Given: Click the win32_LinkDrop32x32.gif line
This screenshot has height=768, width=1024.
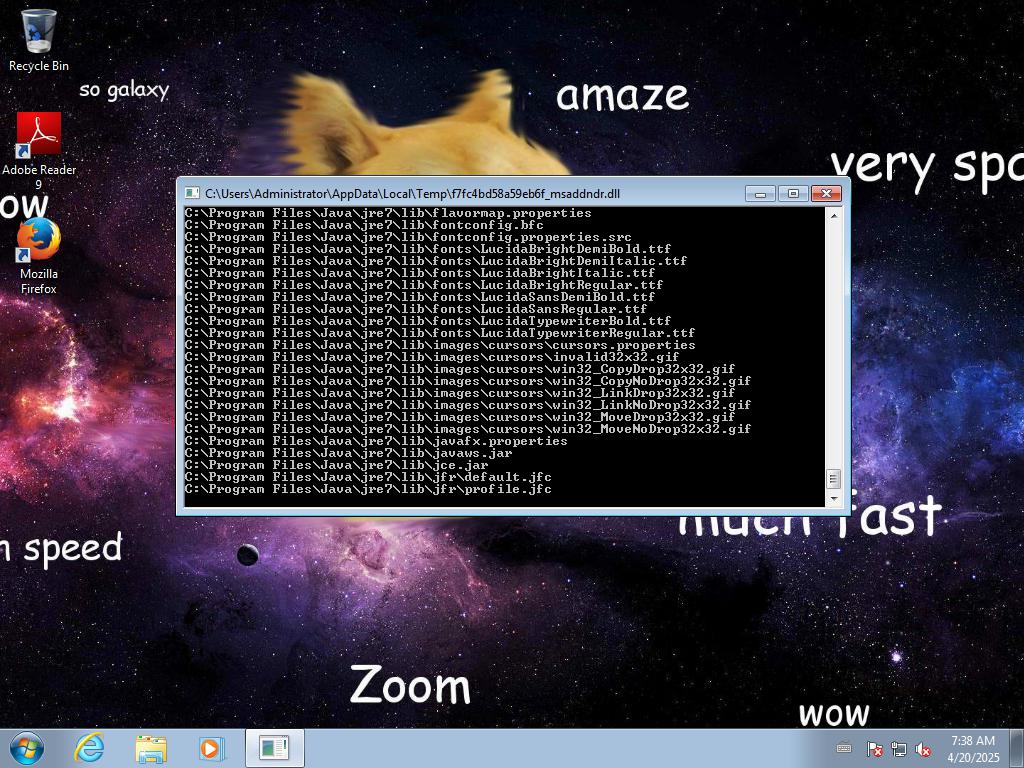Looking at the screenshot, I should 460,392.
